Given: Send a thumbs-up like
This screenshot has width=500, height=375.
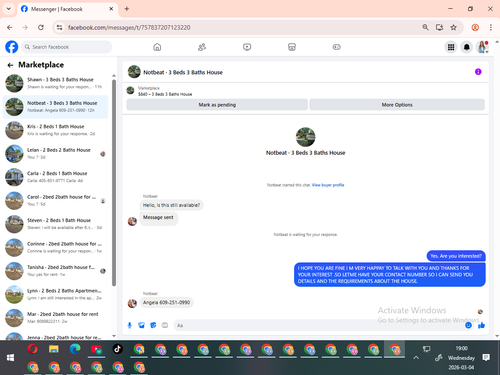Looking at the screenshot, I should point(481,325).
